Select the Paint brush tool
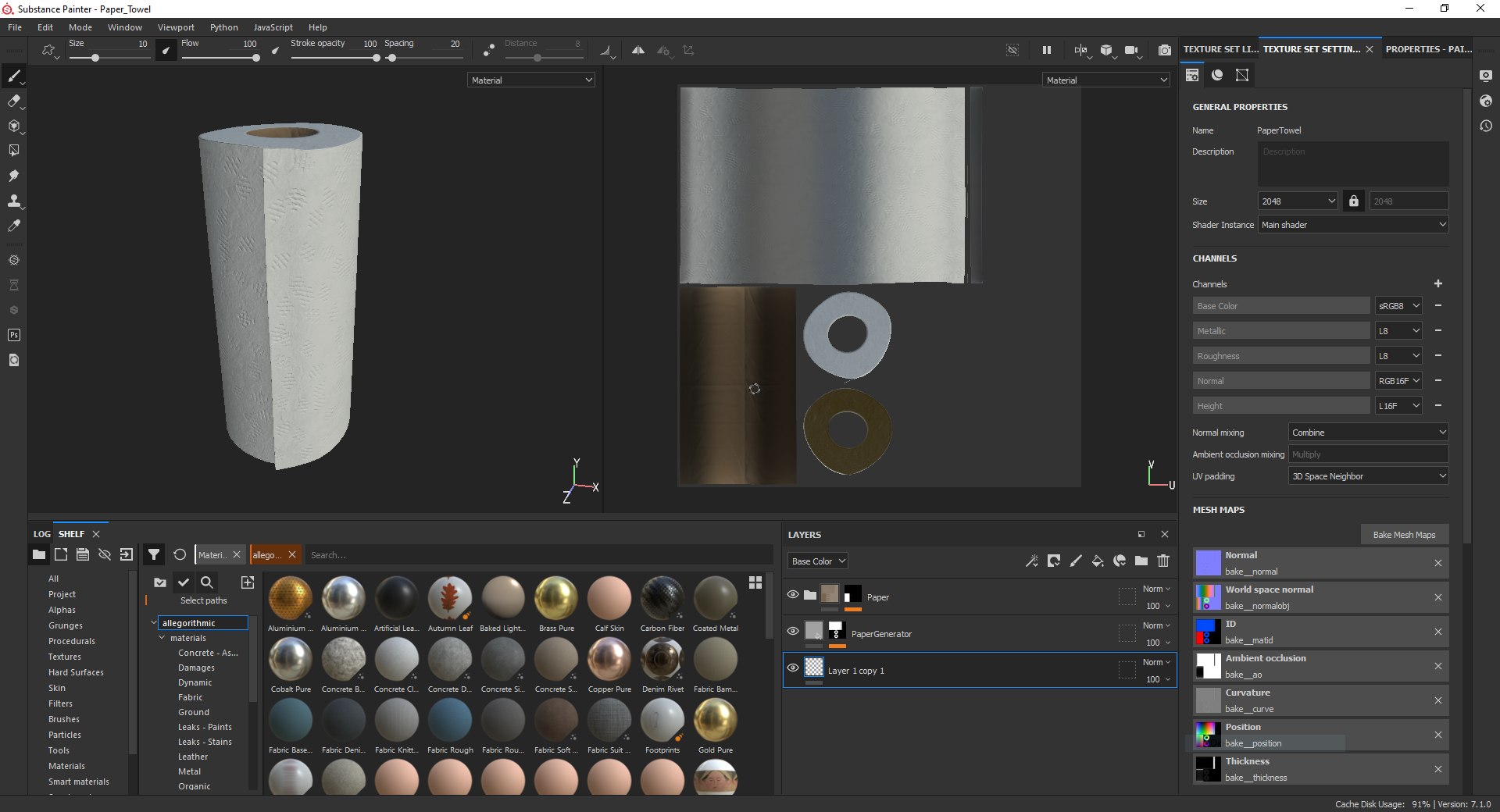The image size is (1500, 812). [x=13, y=76]
